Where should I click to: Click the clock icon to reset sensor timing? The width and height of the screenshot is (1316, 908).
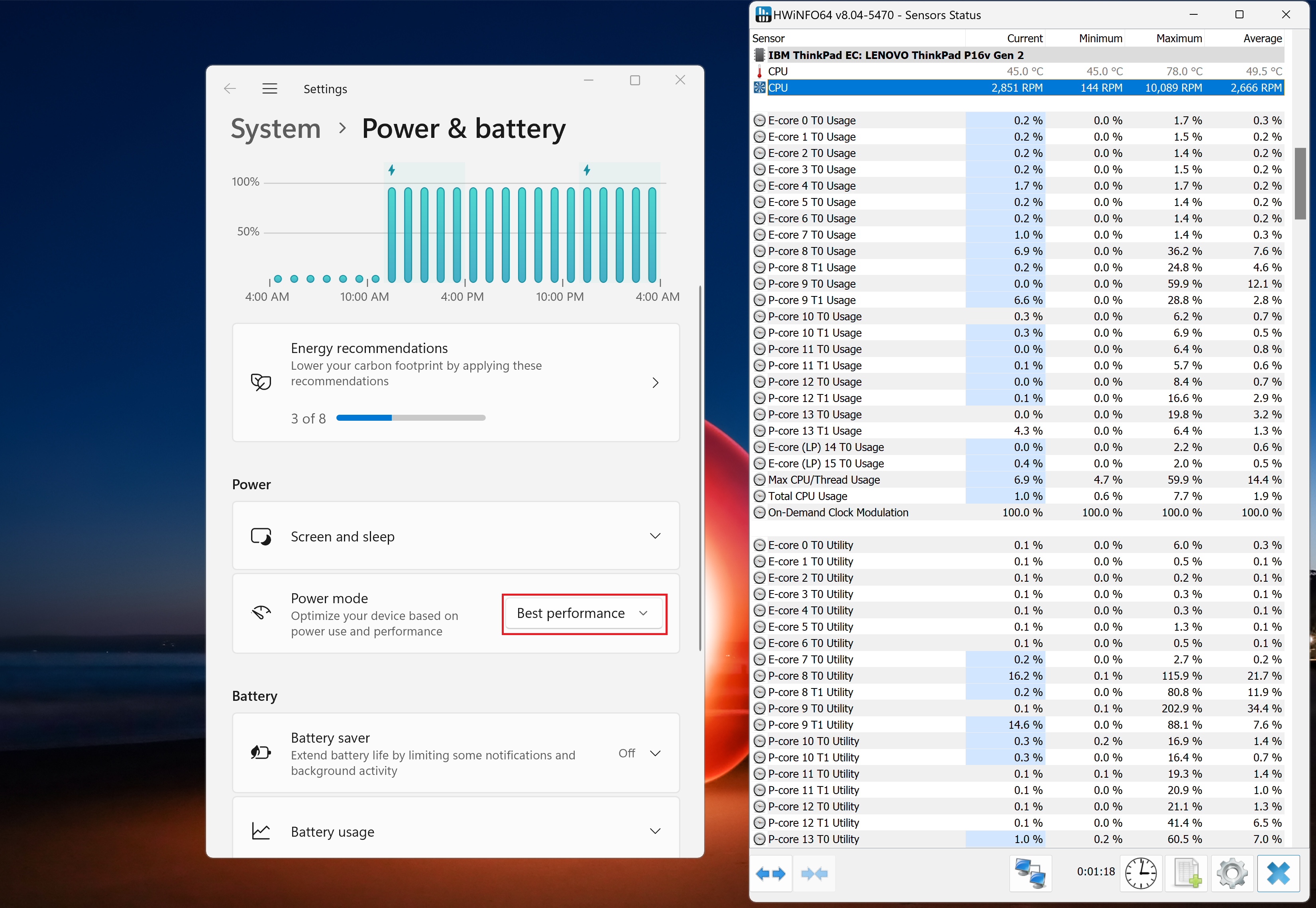1140,874
